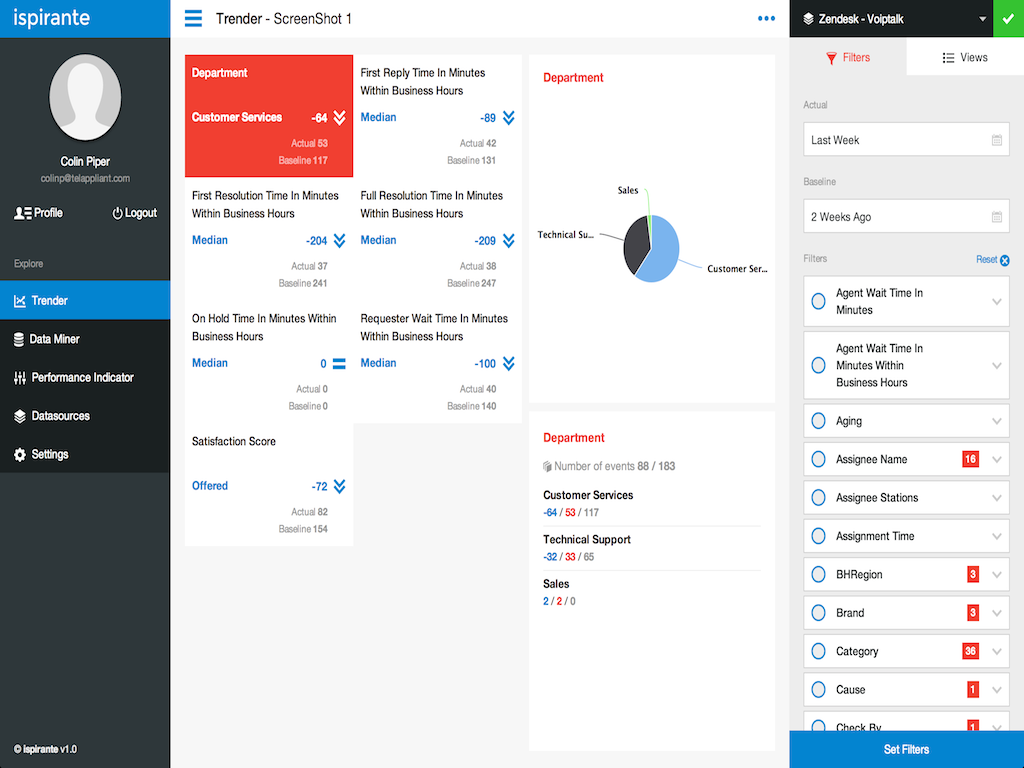Select the red Department Customer Services card
Viewport: 1024px width, 768px height.
[x=269, y=116]
